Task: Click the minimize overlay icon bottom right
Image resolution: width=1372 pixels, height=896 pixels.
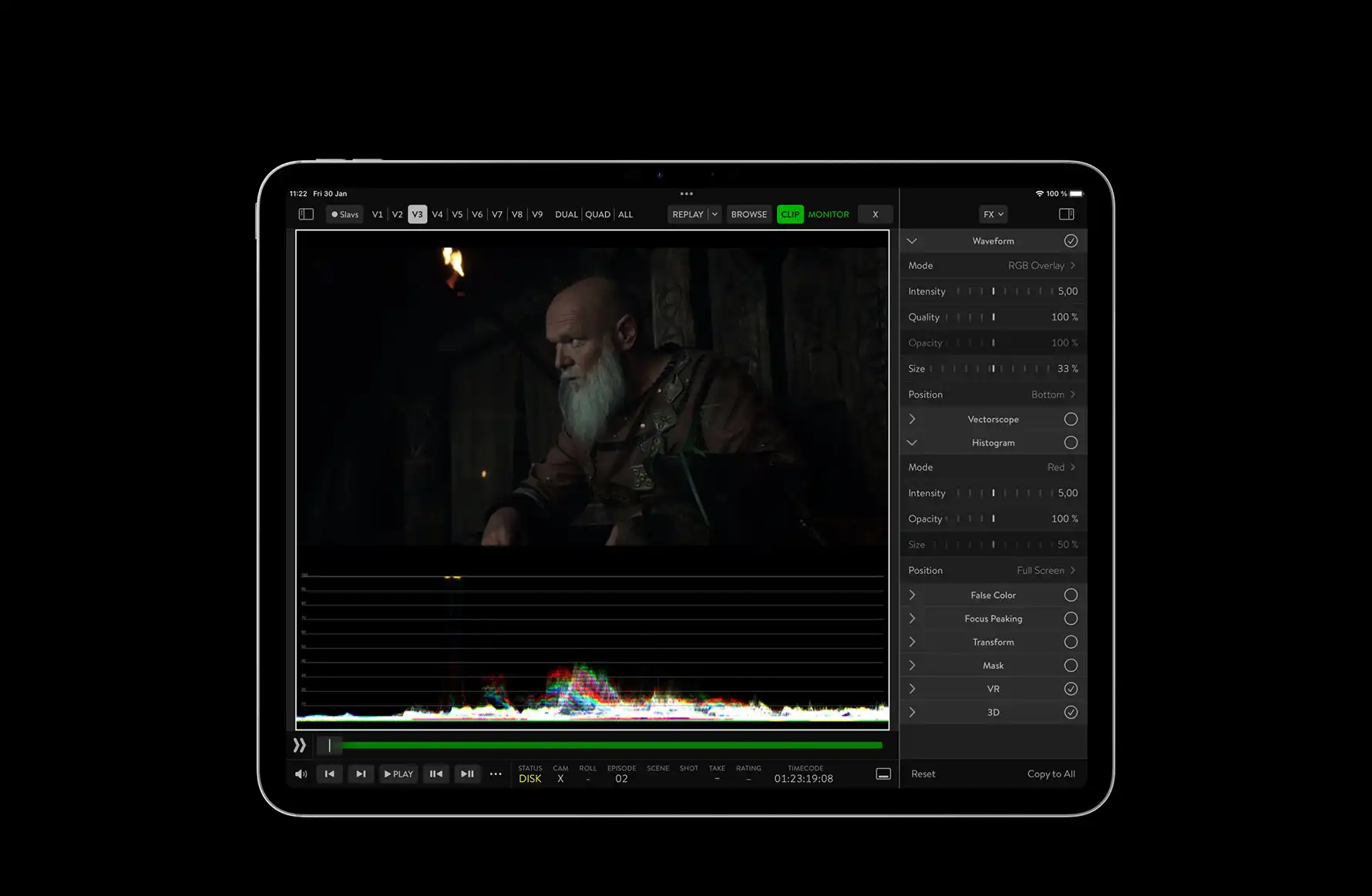Action: (883, 774)
